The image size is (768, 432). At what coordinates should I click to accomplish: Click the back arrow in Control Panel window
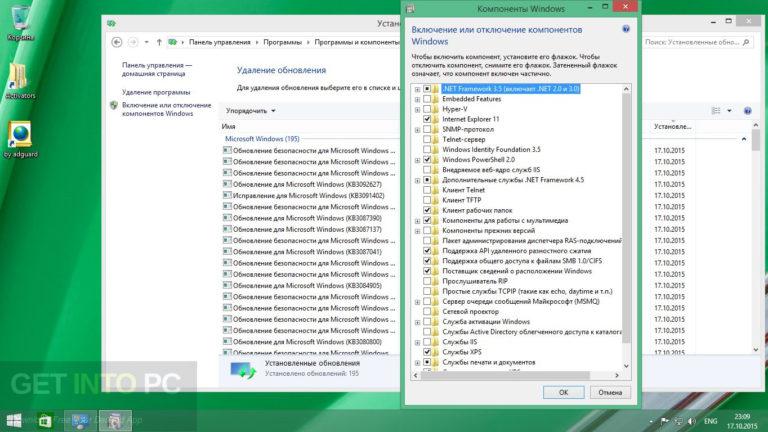tap(117, 42)
